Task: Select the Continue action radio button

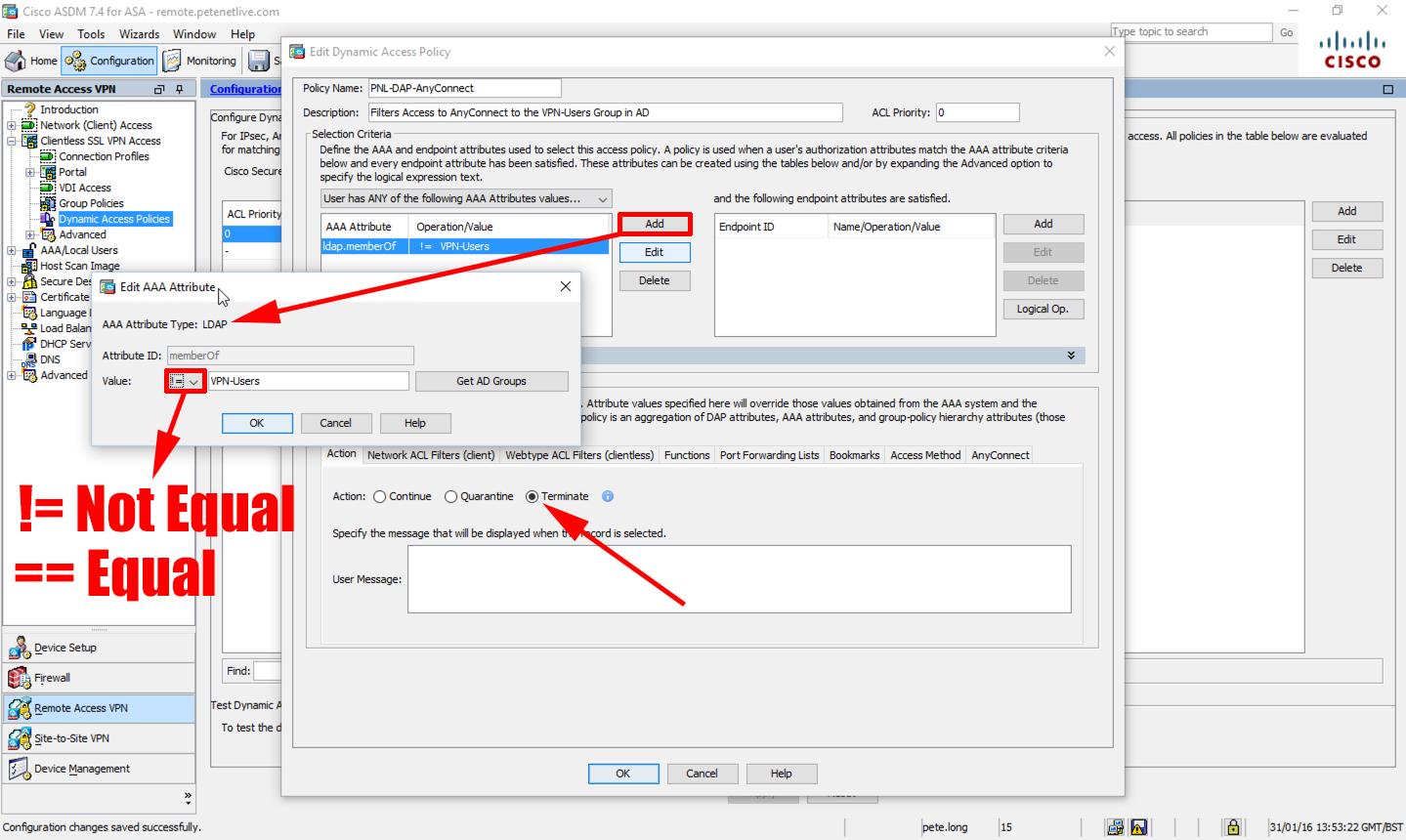Action: tap(379, 496)
